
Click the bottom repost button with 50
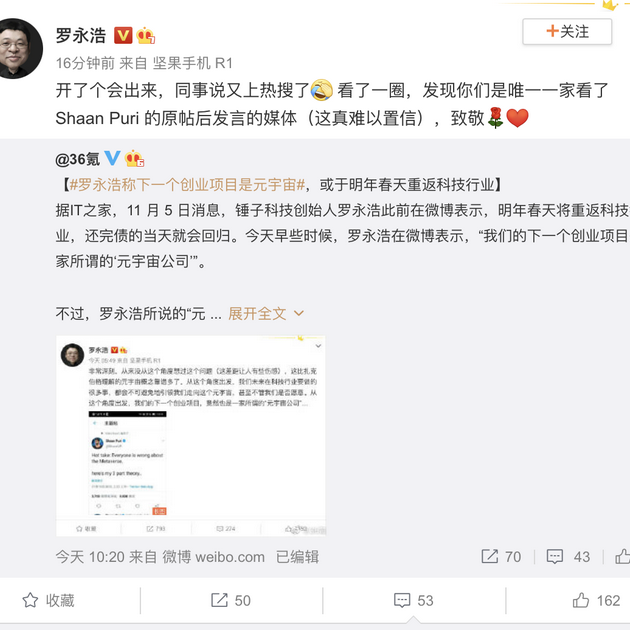coord(231,600)
